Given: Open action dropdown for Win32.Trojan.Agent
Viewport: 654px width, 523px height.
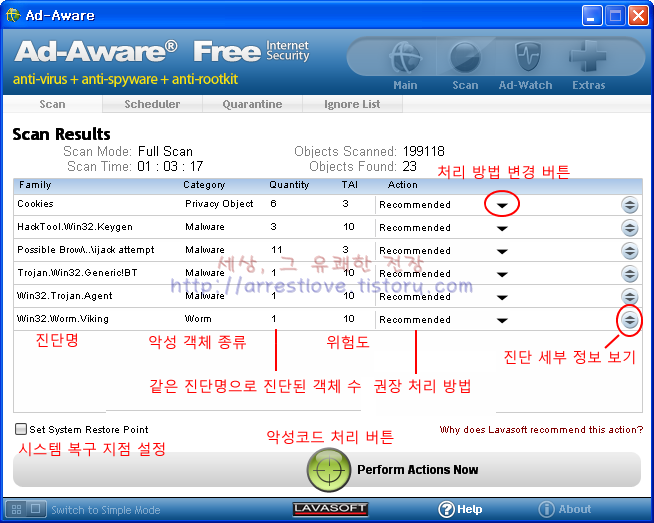Looking at the screenshot, I should (x=502, y=297).
